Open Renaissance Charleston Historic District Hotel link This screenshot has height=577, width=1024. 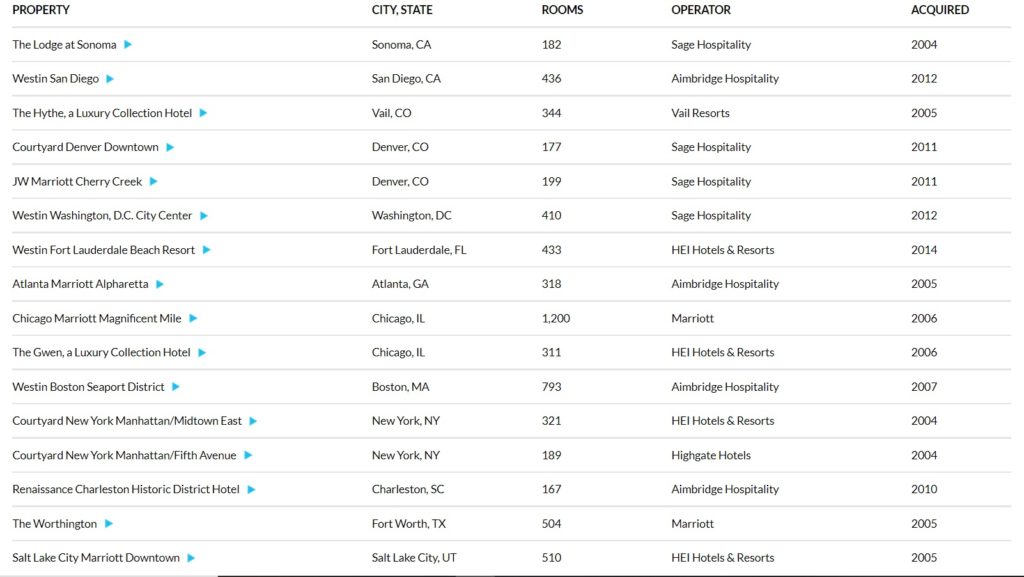pyautogui.click(x=126, y=490)
